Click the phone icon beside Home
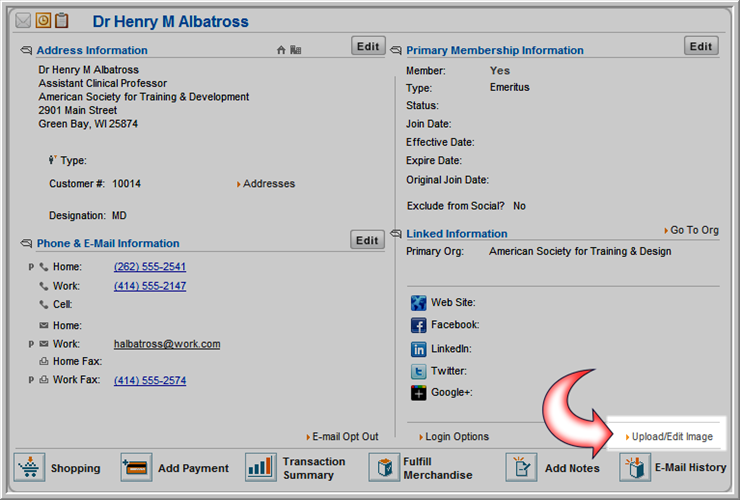740x500 pixels. point(44,267)
